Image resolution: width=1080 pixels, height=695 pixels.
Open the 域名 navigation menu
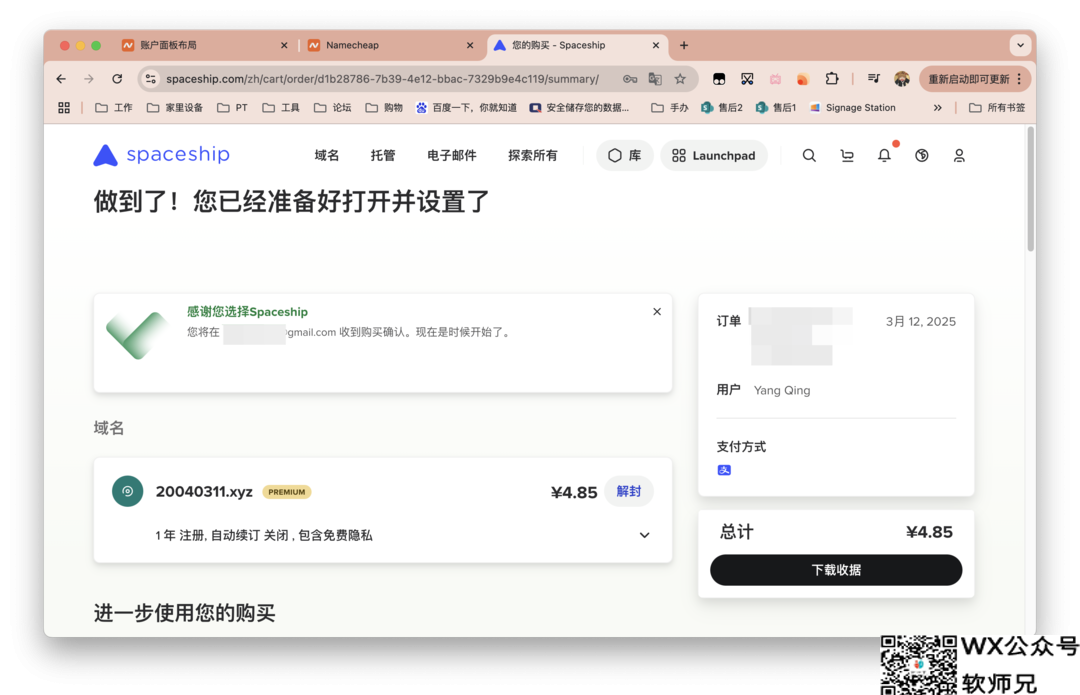click(x=326, y=156)
